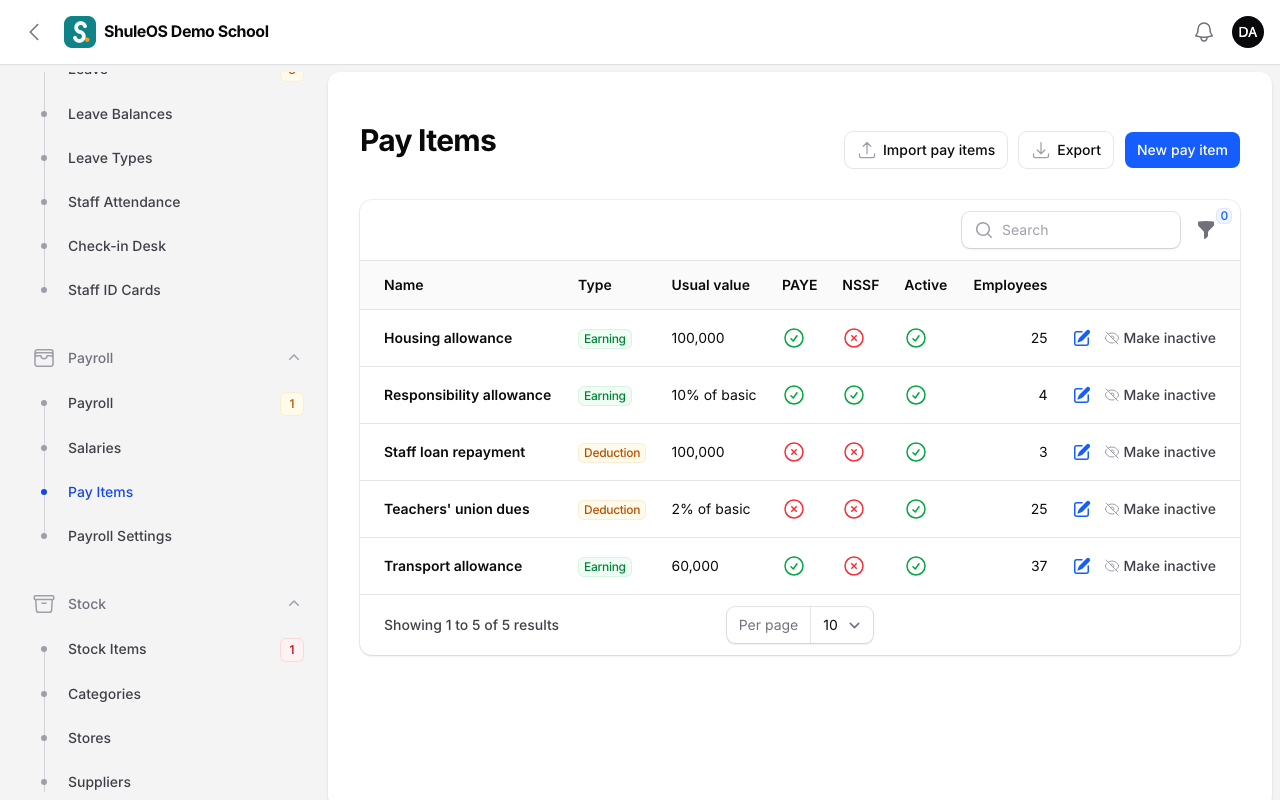Viewport: 1280px width, 800px height.
Task: Open Payroll Settings page
Action: tap(120, 536)
